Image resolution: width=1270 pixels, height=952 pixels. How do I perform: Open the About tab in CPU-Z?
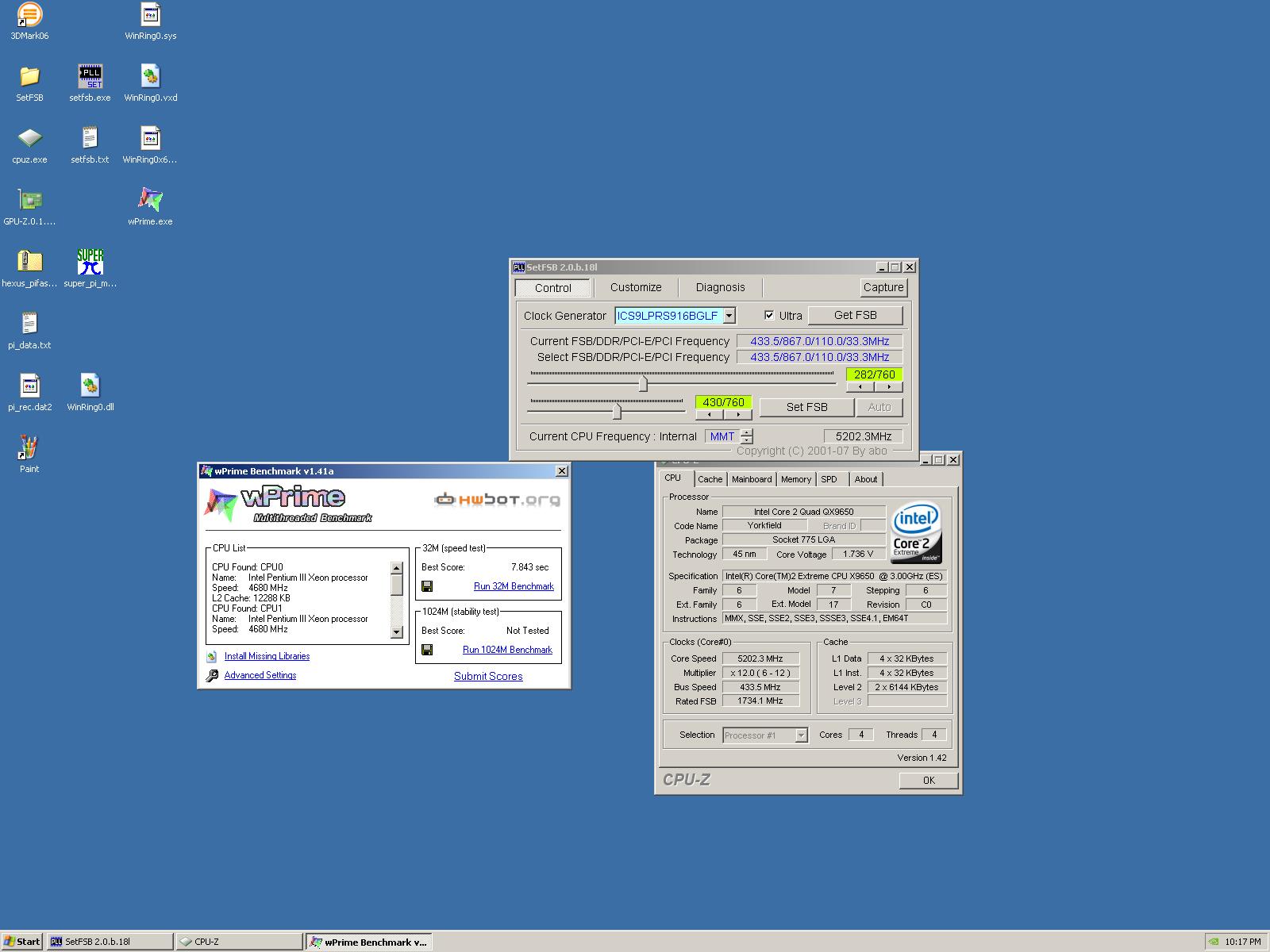[866, 479]
